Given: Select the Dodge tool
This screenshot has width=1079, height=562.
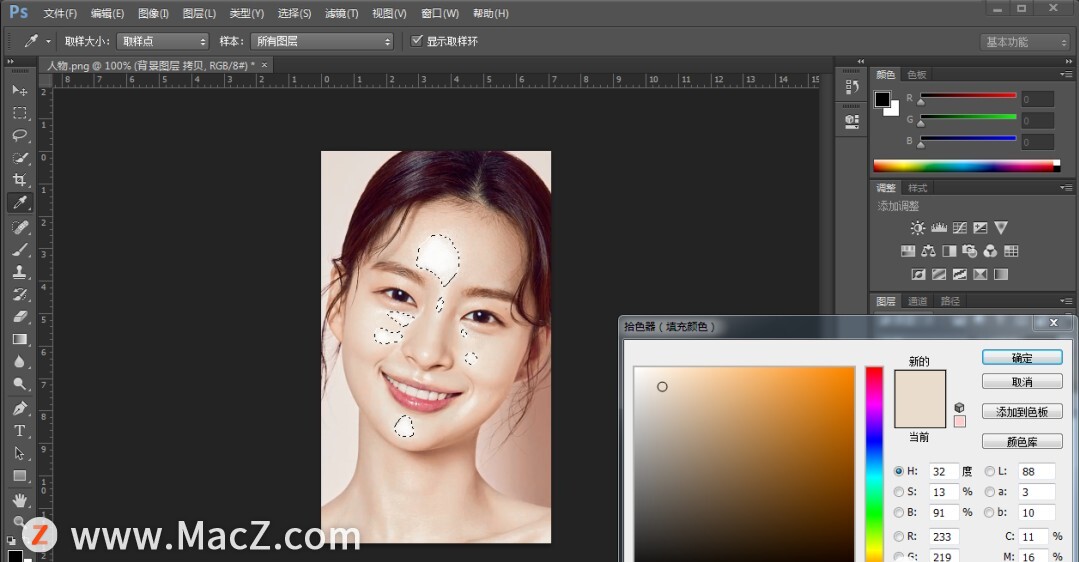Looking at the screenshot, I should (x=20, y=384).
